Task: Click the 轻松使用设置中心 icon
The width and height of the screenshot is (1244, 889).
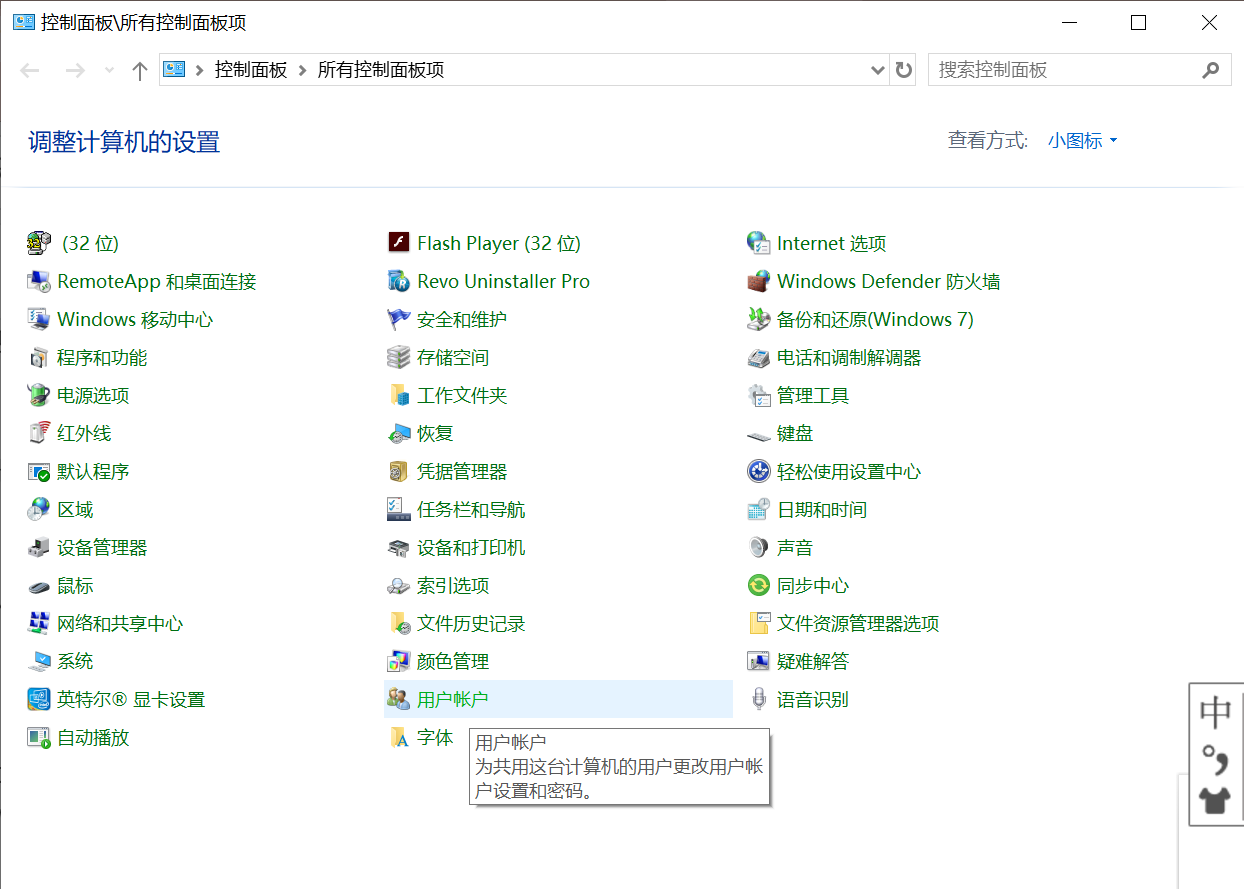Action: [x=759, y=471]
